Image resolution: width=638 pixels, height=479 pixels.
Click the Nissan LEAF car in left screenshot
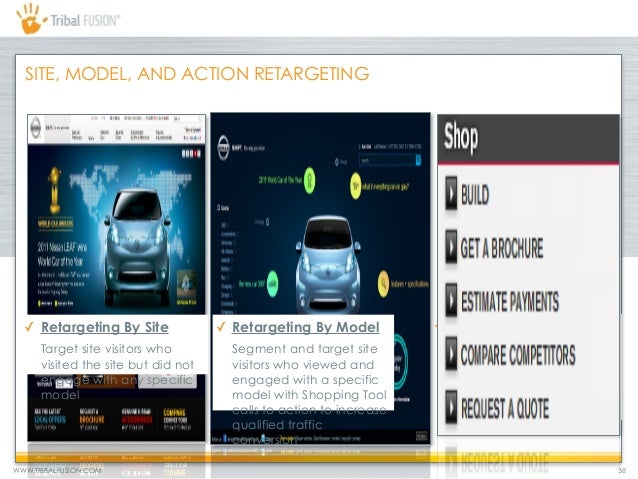click(138, 247)
